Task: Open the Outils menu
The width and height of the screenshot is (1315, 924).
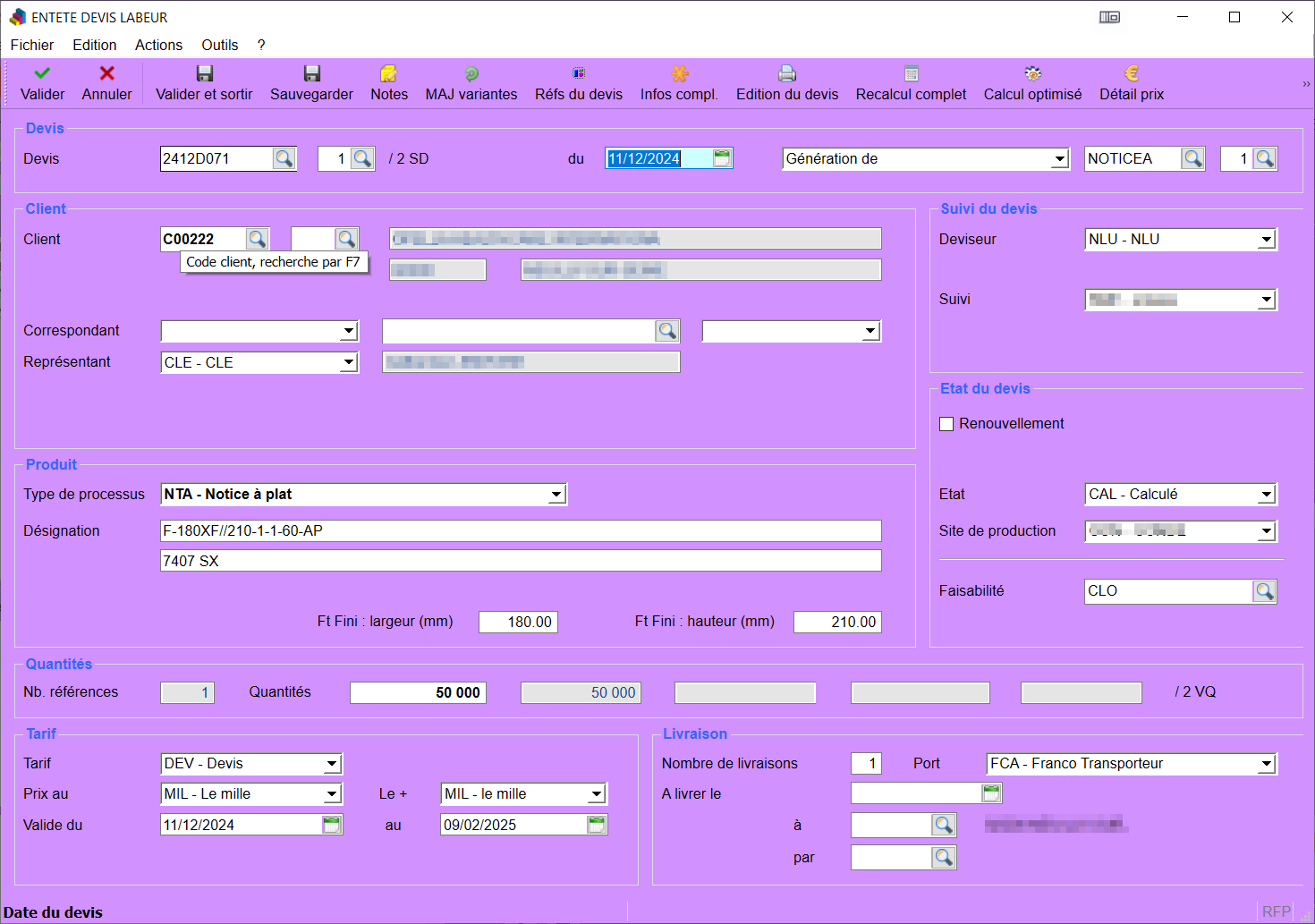Action: 219,45
